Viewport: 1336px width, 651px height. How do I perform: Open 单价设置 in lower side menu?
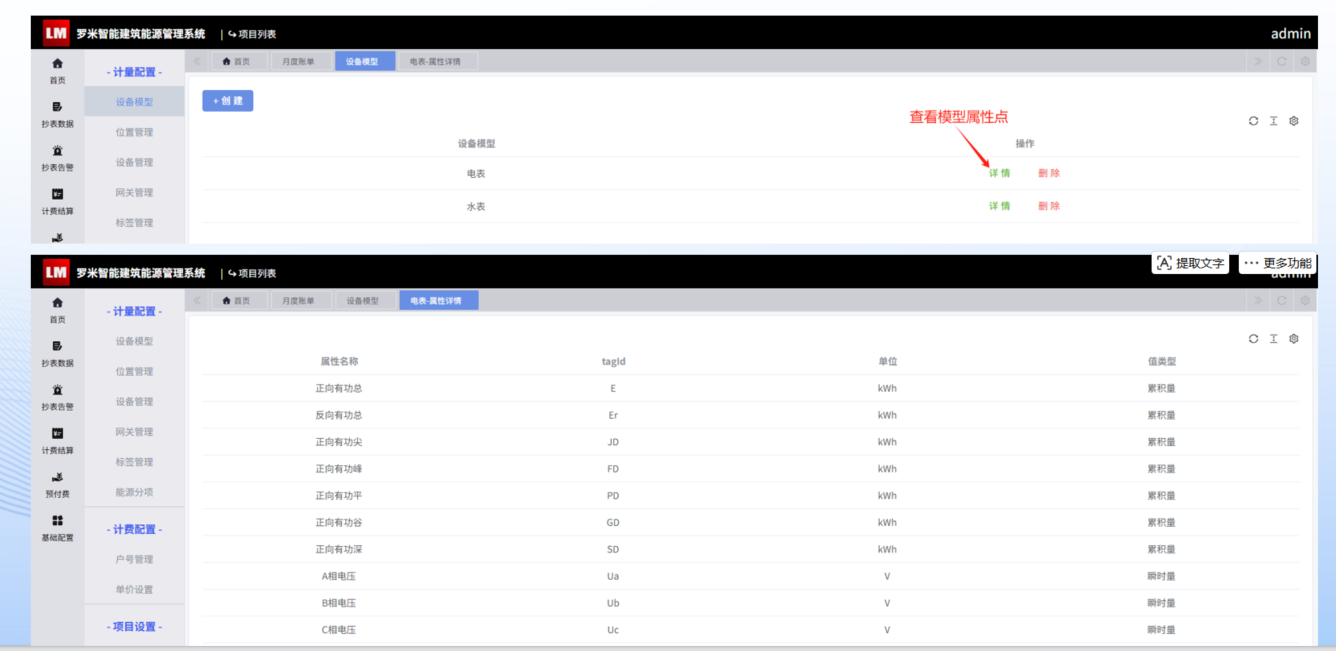[134, 589]
